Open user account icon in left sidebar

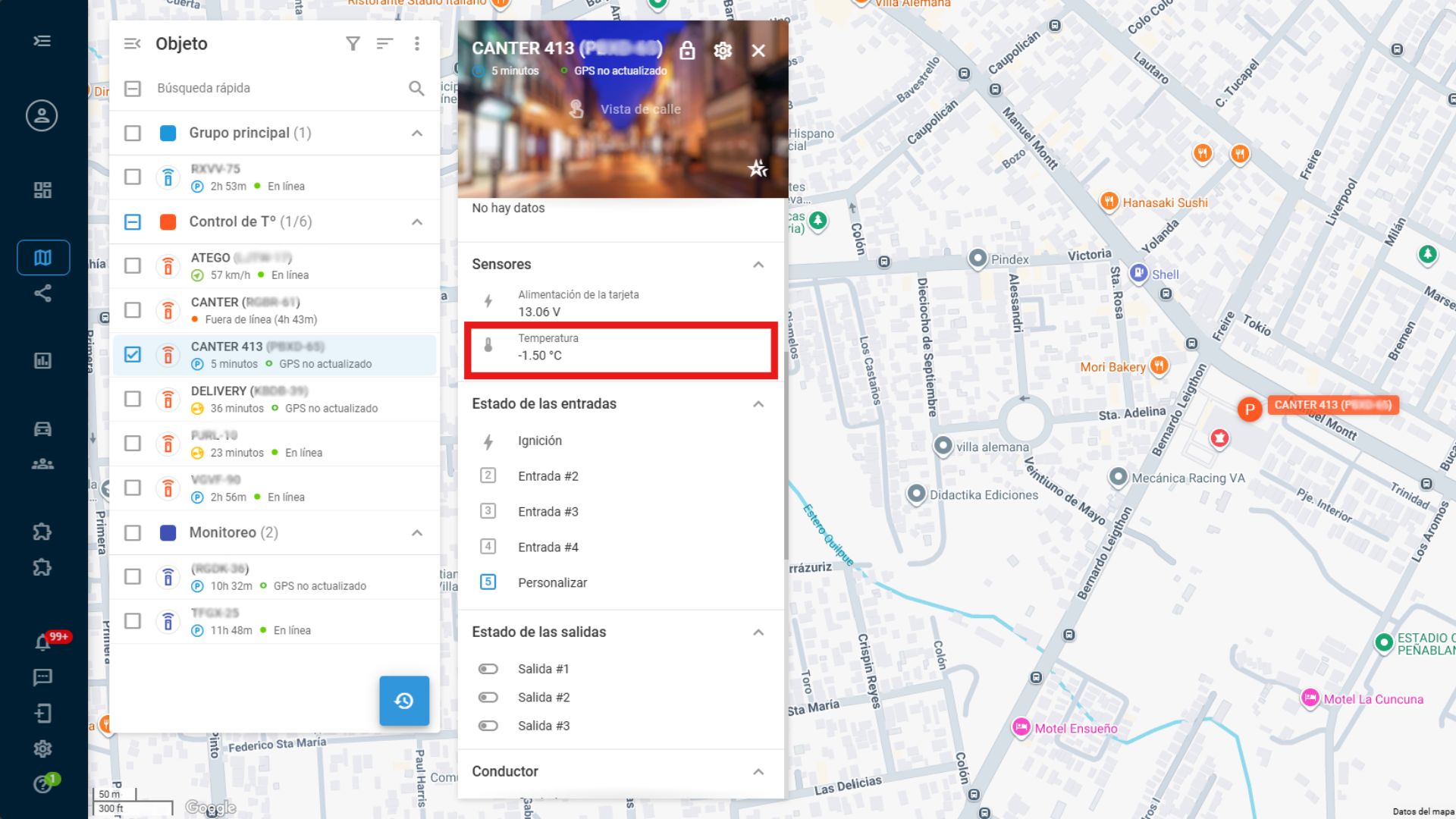pos(42,115)
